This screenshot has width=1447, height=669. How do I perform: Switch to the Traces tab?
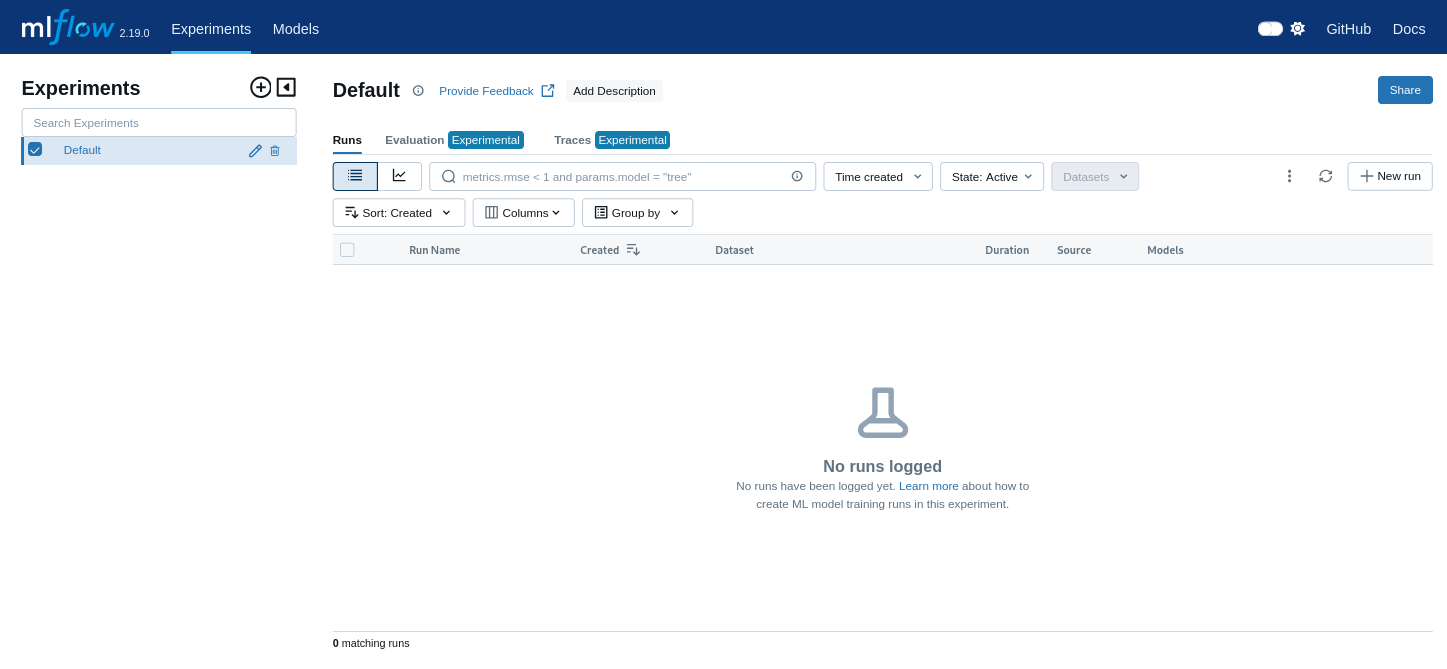click(x=572, y=140)
